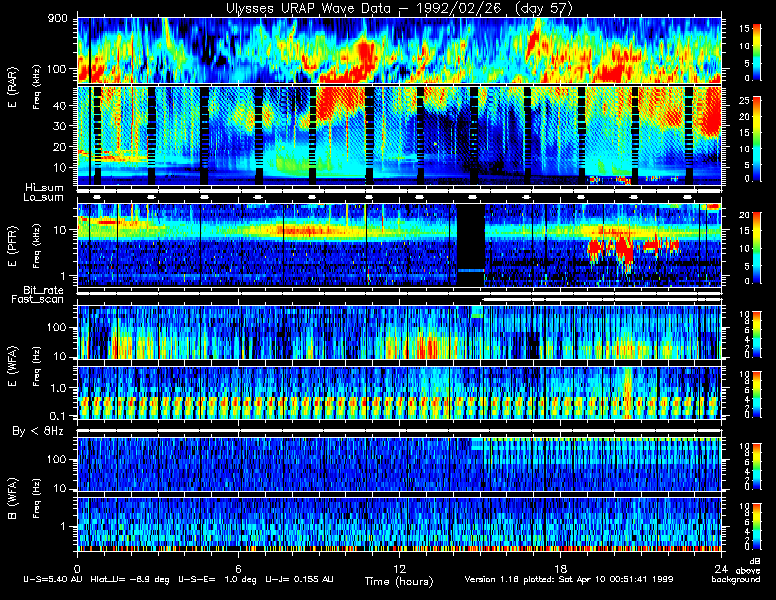The height and width of the screenshot is (600, 776).
Task: Click the plot title 'Ulysses URAP Wave Data'
Action: (310, 8)
